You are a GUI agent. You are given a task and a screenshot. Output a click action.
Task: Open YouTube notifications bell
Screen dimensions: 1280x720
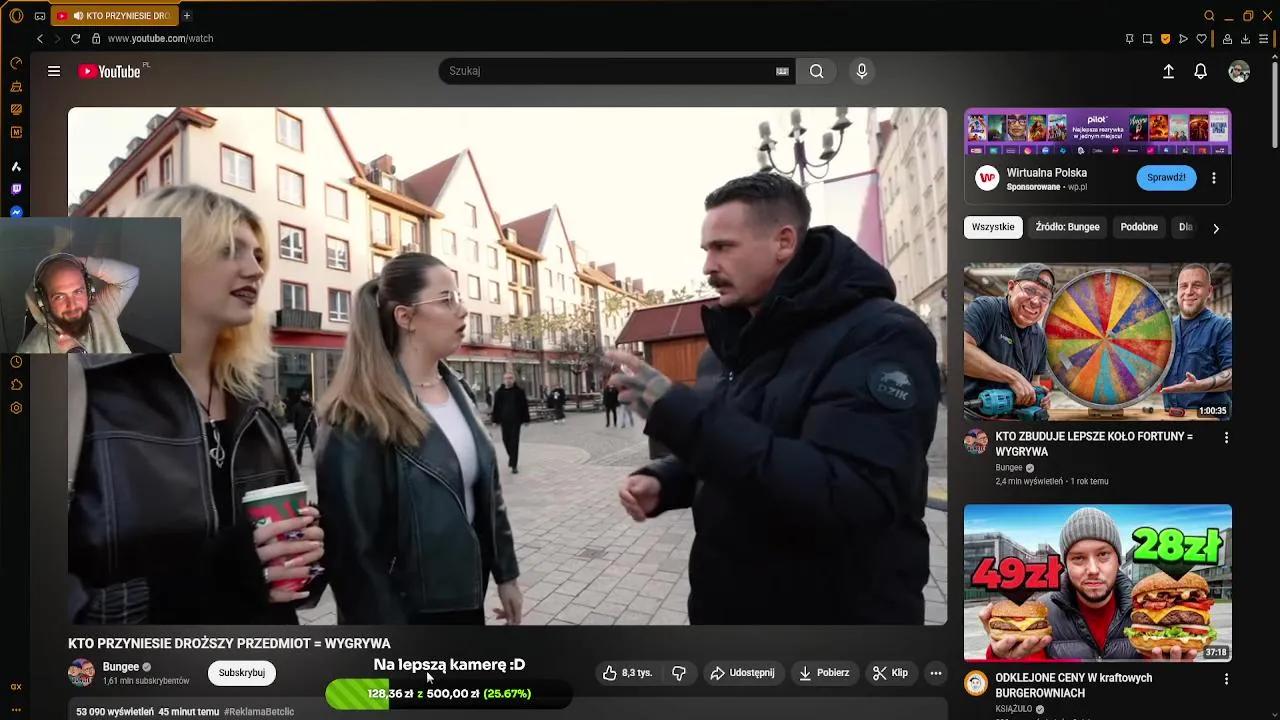coord(1200,71)
